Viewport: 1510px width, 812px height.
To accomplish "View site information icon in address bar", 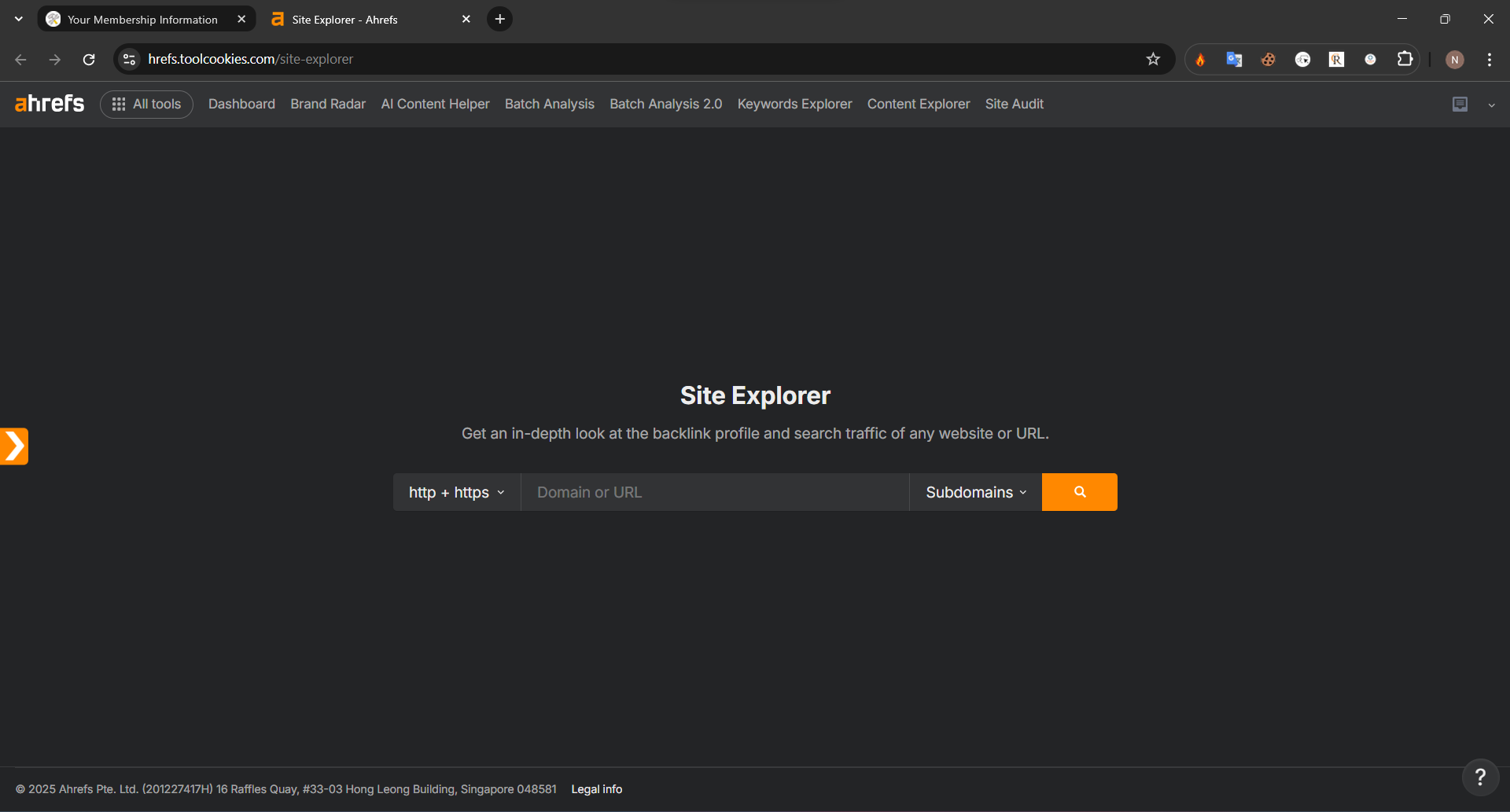I will pos(130,59).
